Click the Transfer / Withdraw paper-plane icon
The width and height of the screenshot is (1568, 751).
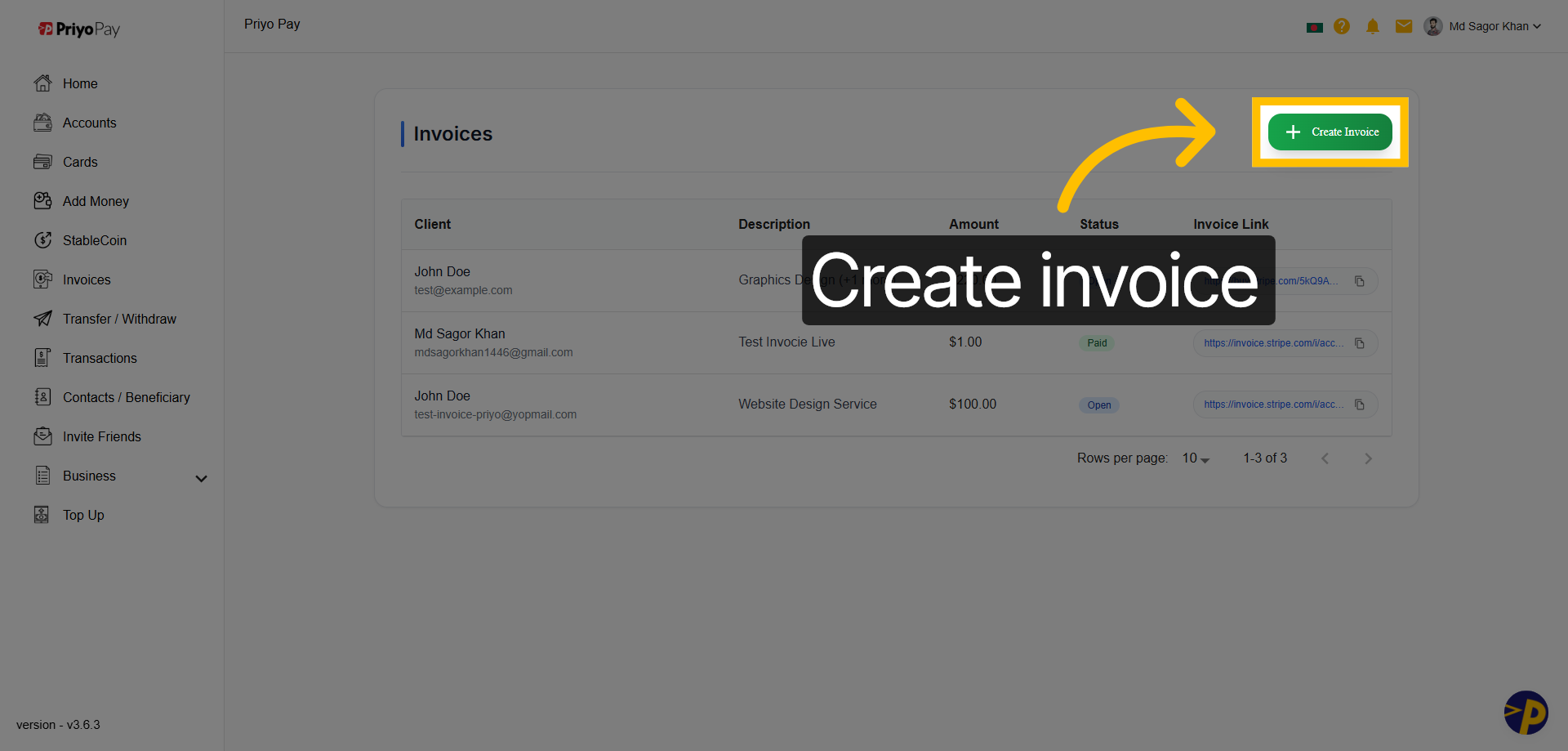click(x=44, y=319)
